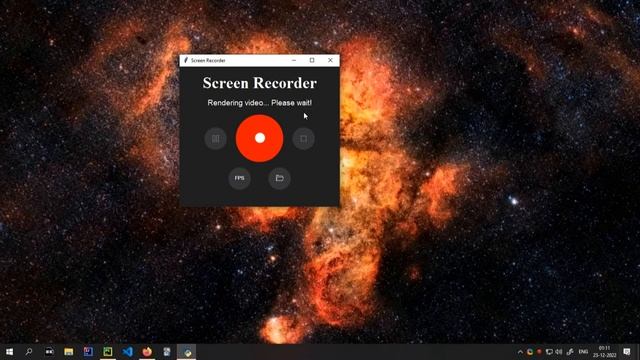Viewport: 640px width, 360px height.
Task: Open taskbar search magnifier
Action: [x=29, y=351]
